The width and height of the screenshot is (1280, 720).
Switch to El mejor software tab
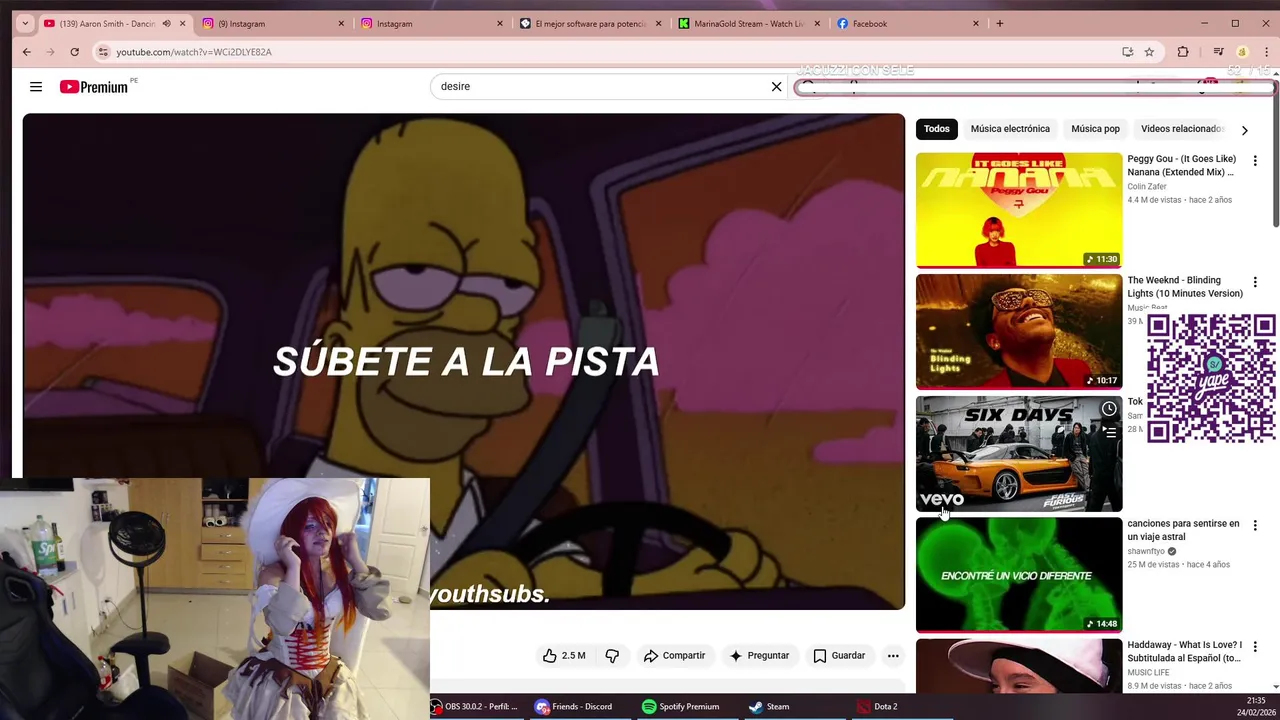coord(589,23)
